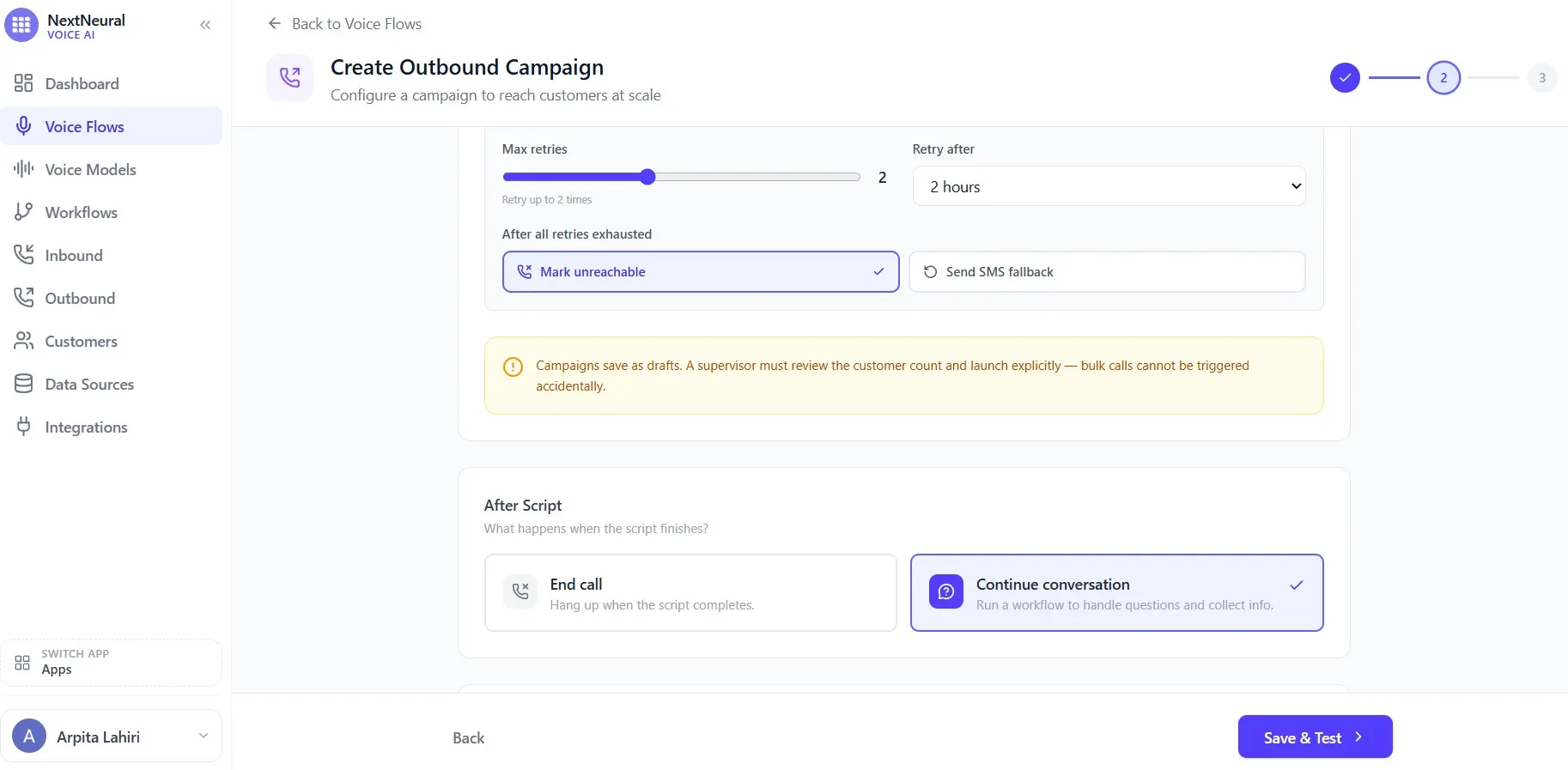1568x770 pixels.
Task: Click the back arrow icon
Action: coord(275,23)
